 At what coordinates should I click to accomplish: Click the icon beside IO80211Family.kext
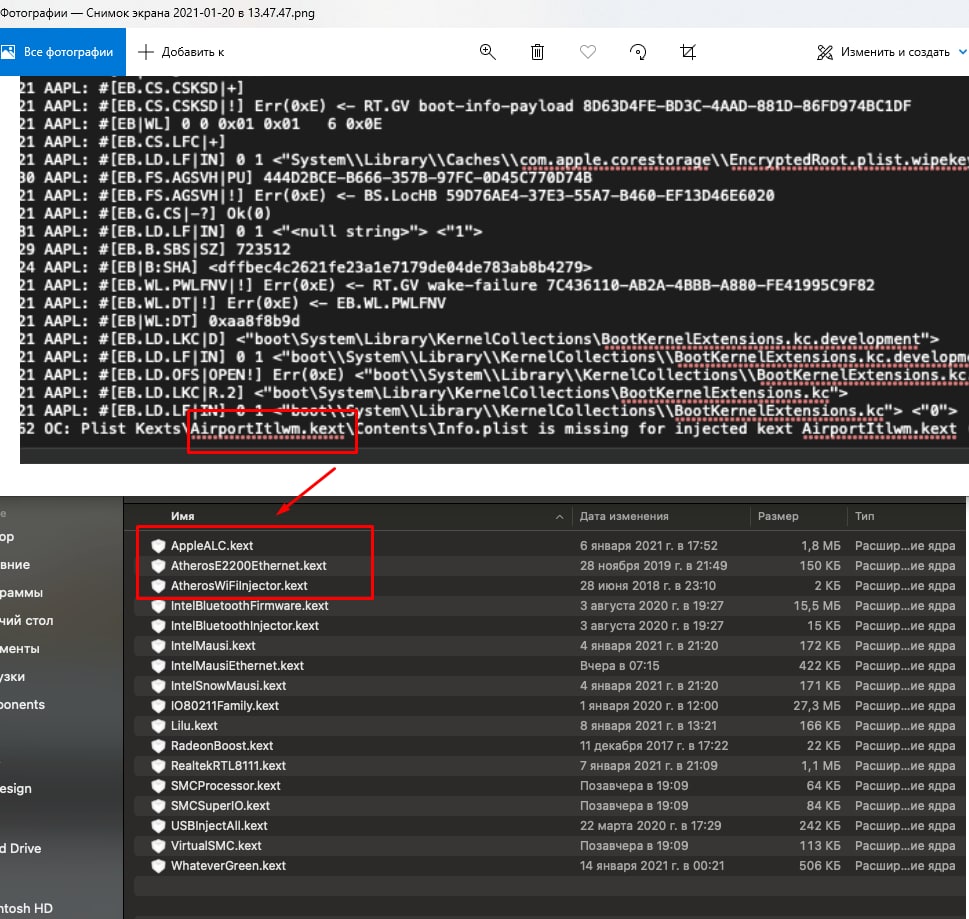(x=158, y=705)
